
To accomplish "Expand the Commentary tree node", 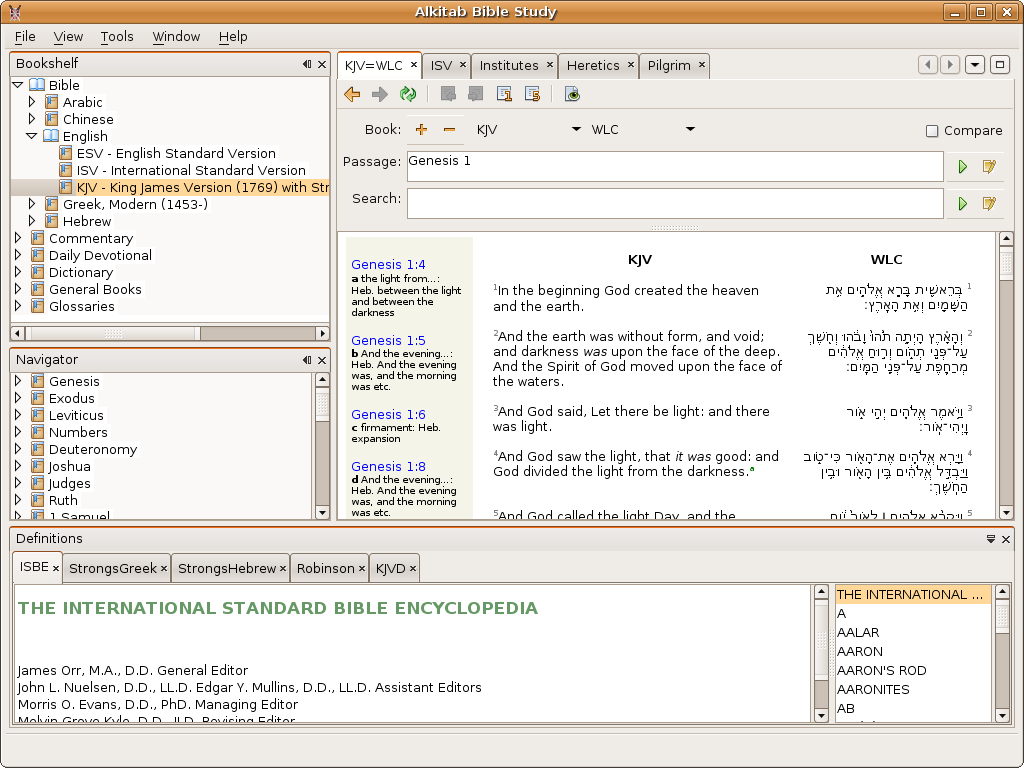I will [18, 238].
